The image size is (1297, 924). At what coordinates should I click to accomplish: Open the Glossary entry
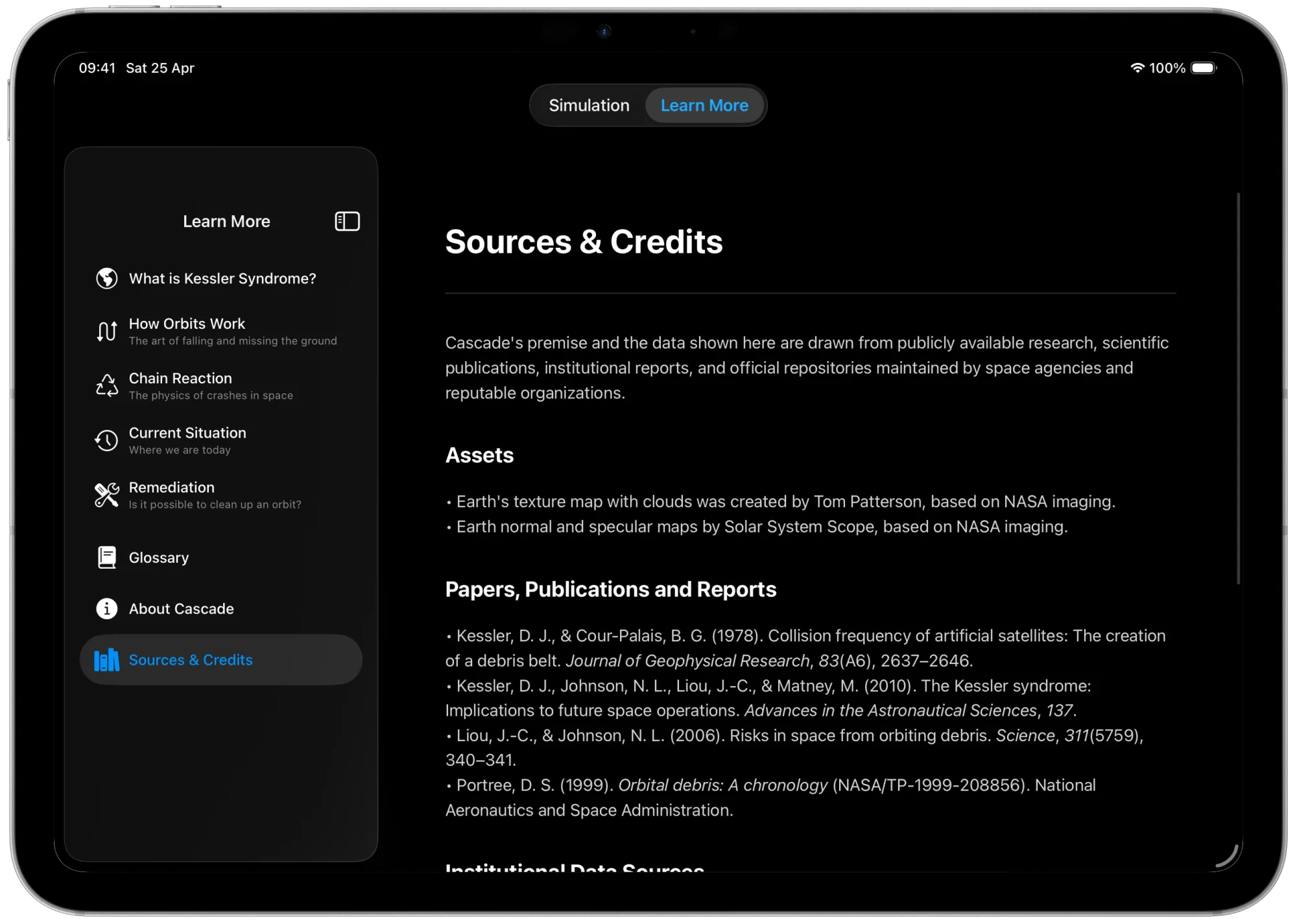pyautogui.click(x=159, y=558)
